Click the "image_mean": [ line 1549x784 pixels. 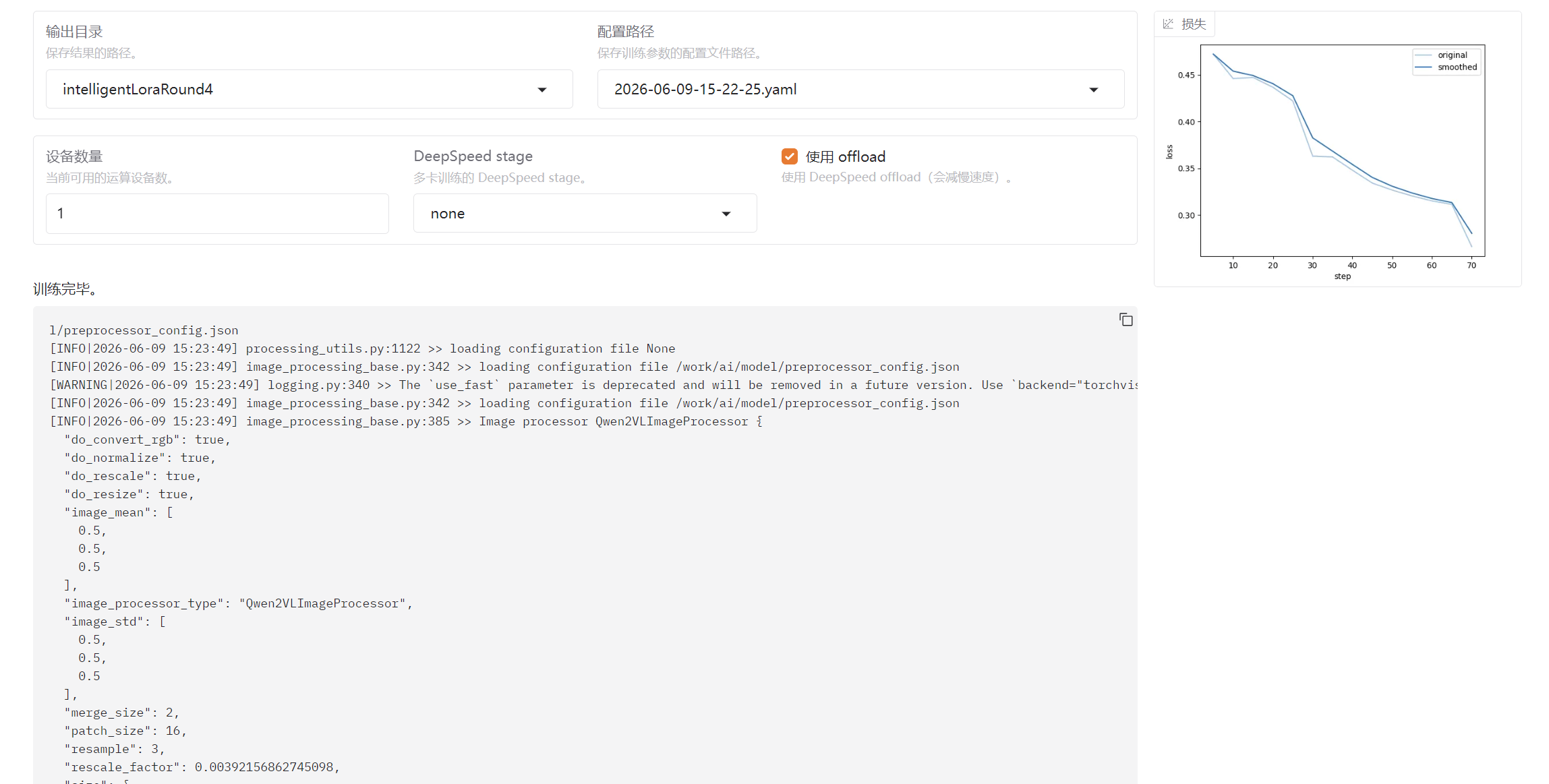pos(118,512)
